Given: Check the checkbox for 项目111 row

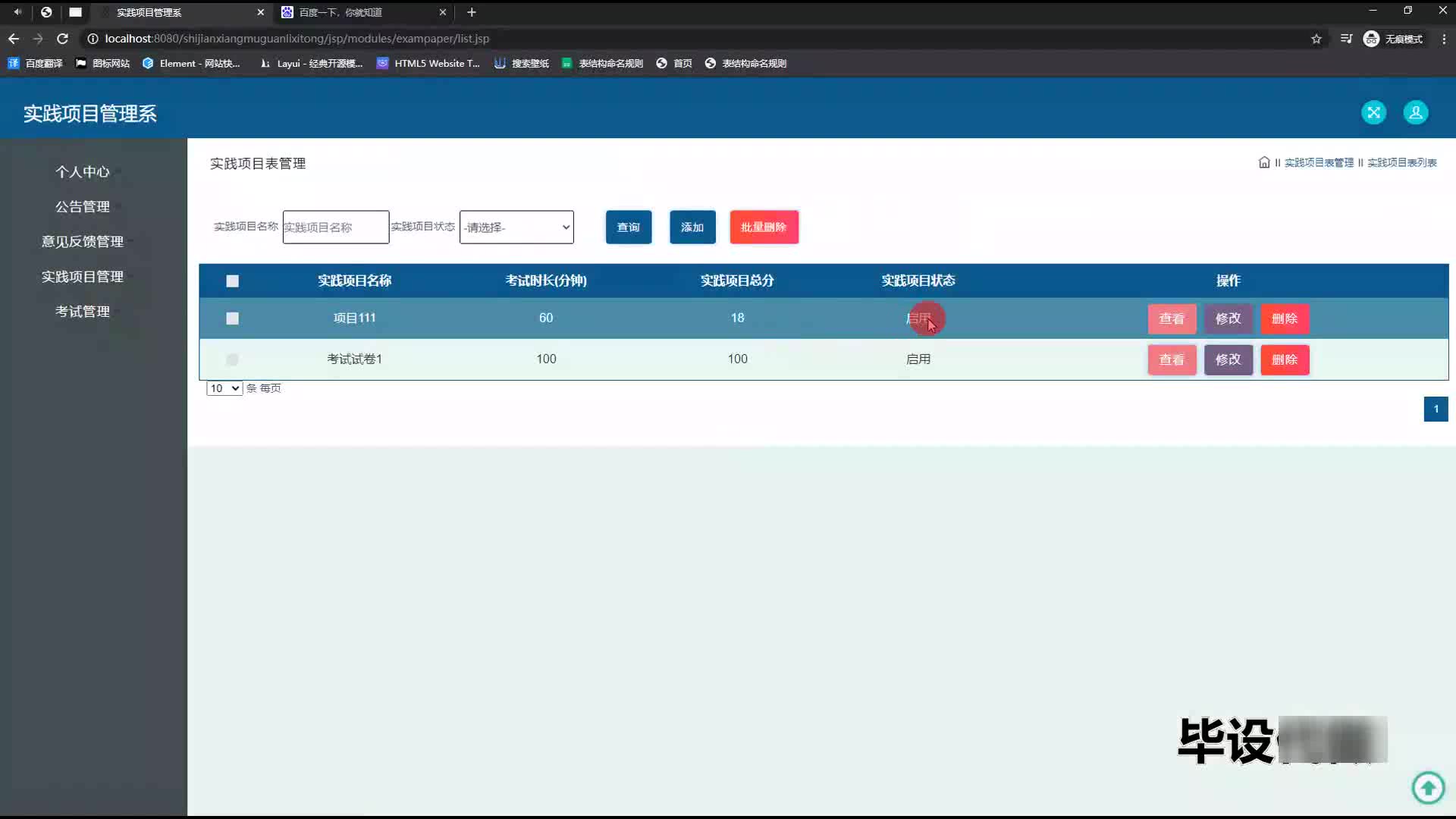Looking at the screenshot, I should pyautogui.click(x=232, y=318).
